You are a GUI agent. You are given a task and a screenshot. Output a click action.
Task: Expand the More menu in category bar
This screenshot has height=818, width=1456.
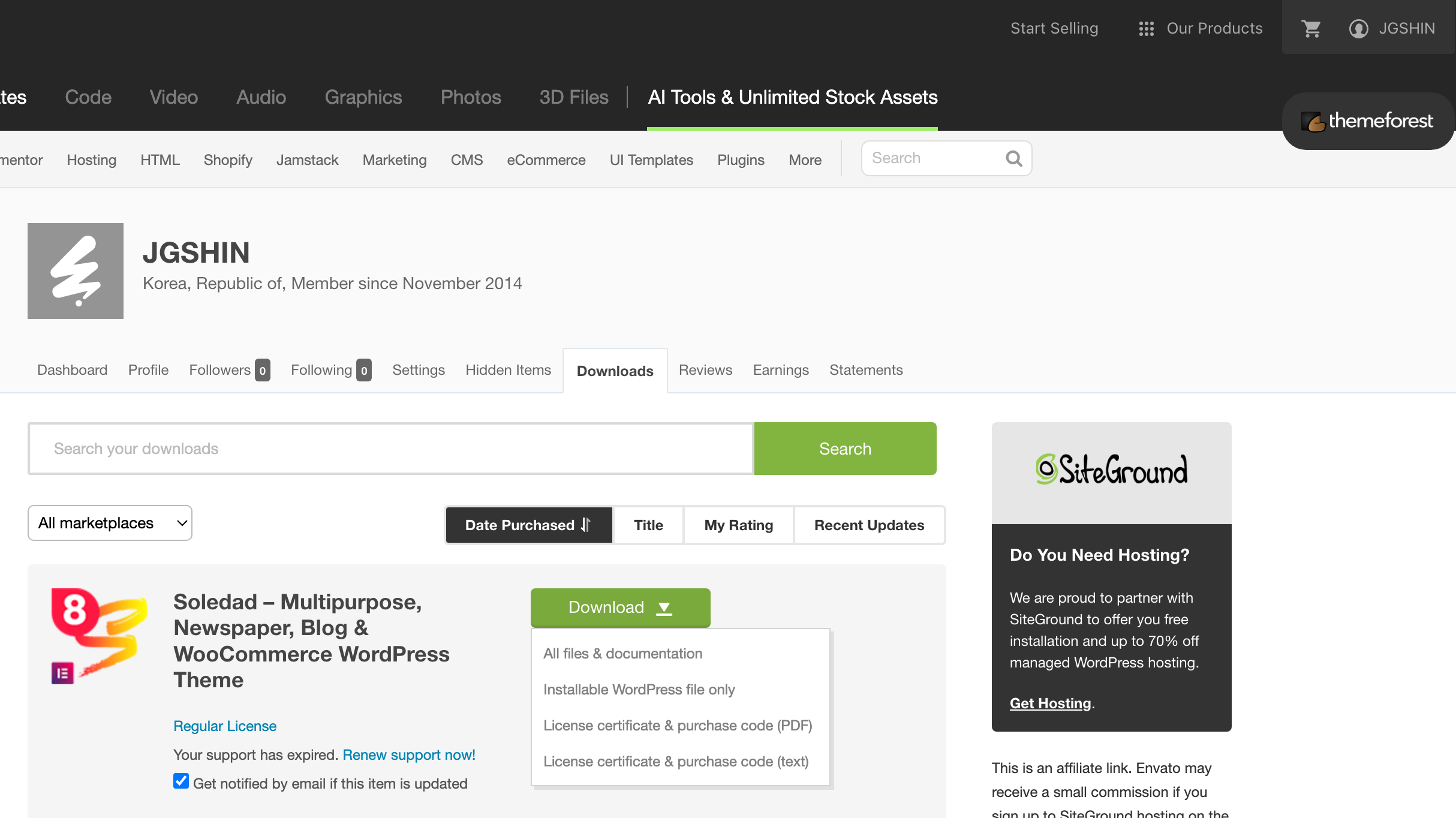[805, 160]
